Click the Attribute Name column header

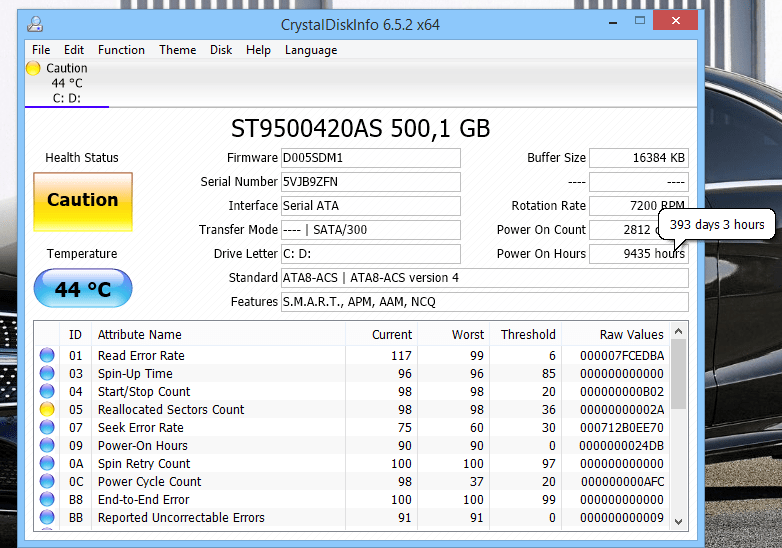coord(218,335)
